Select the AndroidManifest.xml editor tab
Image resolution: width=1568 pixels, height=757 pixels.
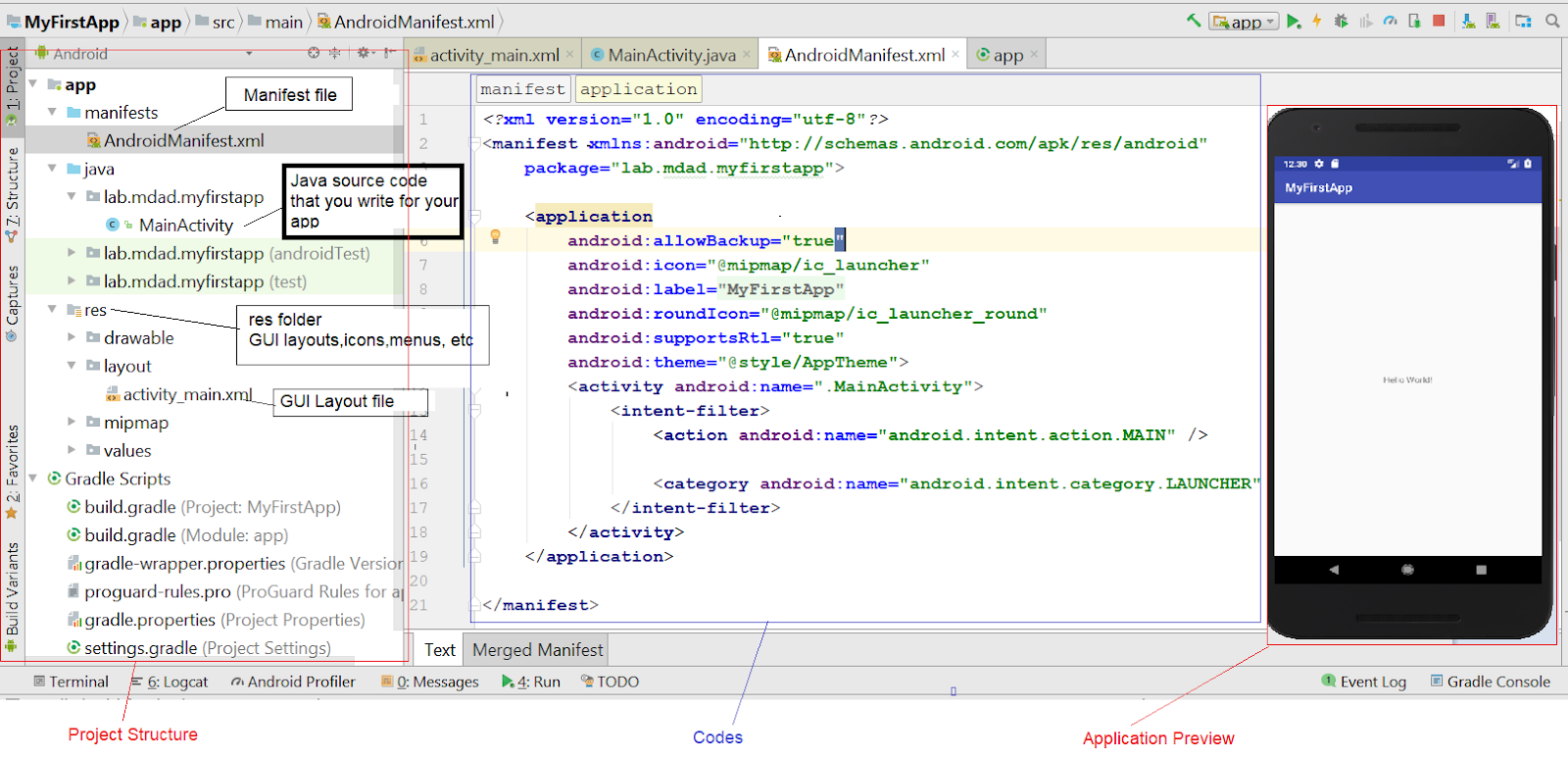(864, 55)
